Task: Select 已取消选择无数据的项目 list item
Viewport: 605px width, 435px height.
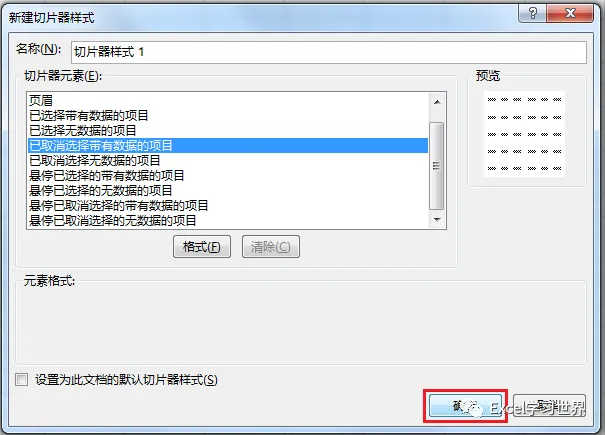Action: [228, 161]
